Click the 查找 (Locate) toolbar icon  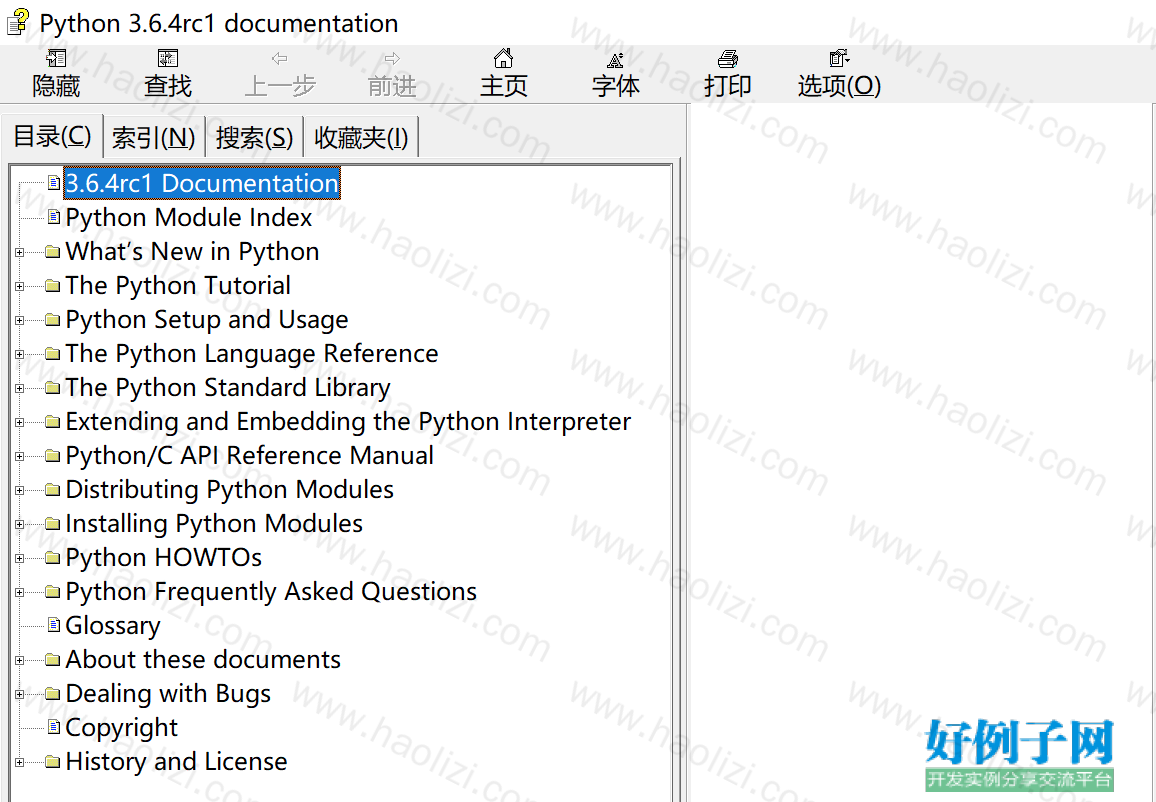(x=168, y=58)
